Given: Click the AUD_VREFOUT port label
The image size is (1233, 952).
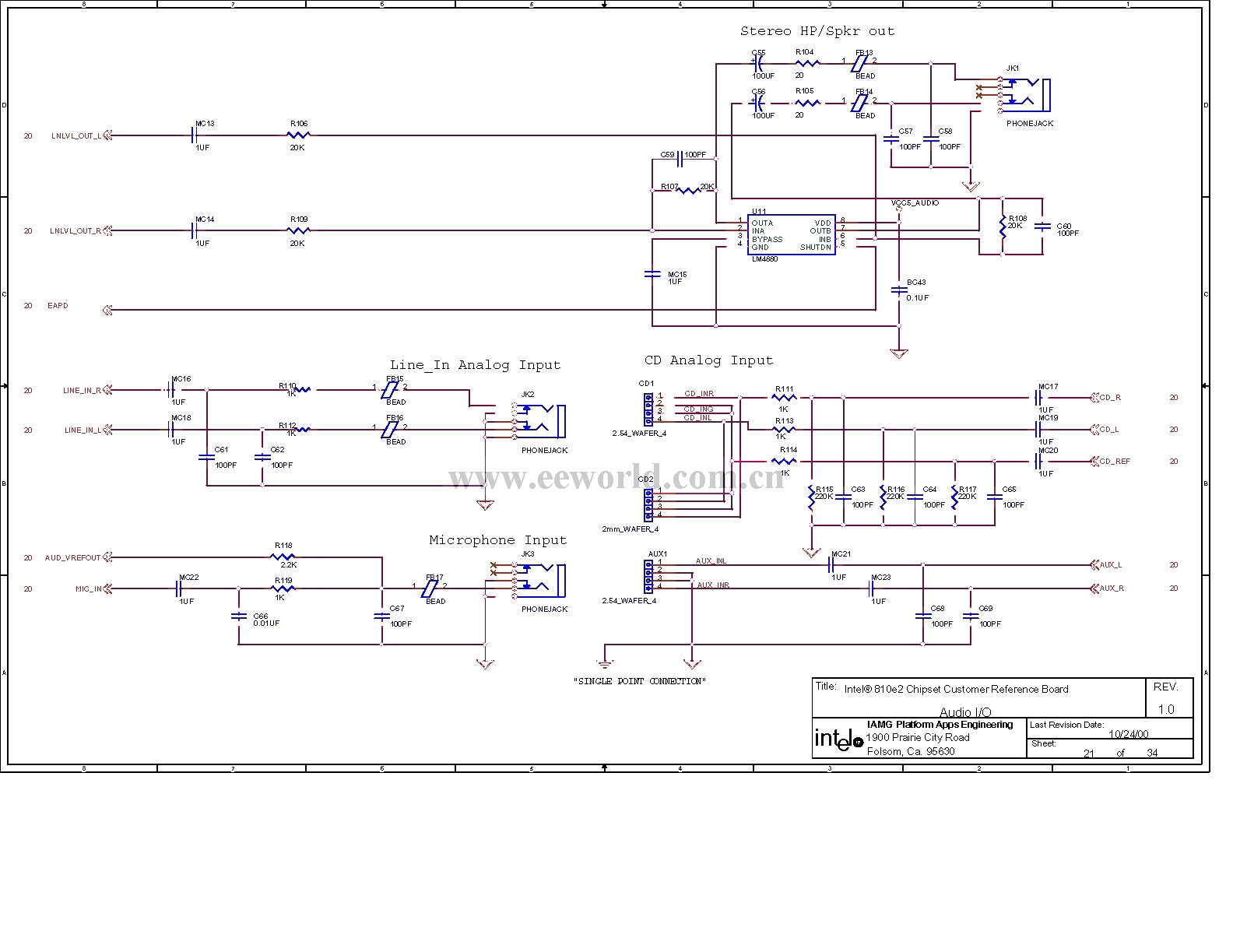Looking at the screenshot, I should pyautogui.click(x=73, y=557).
